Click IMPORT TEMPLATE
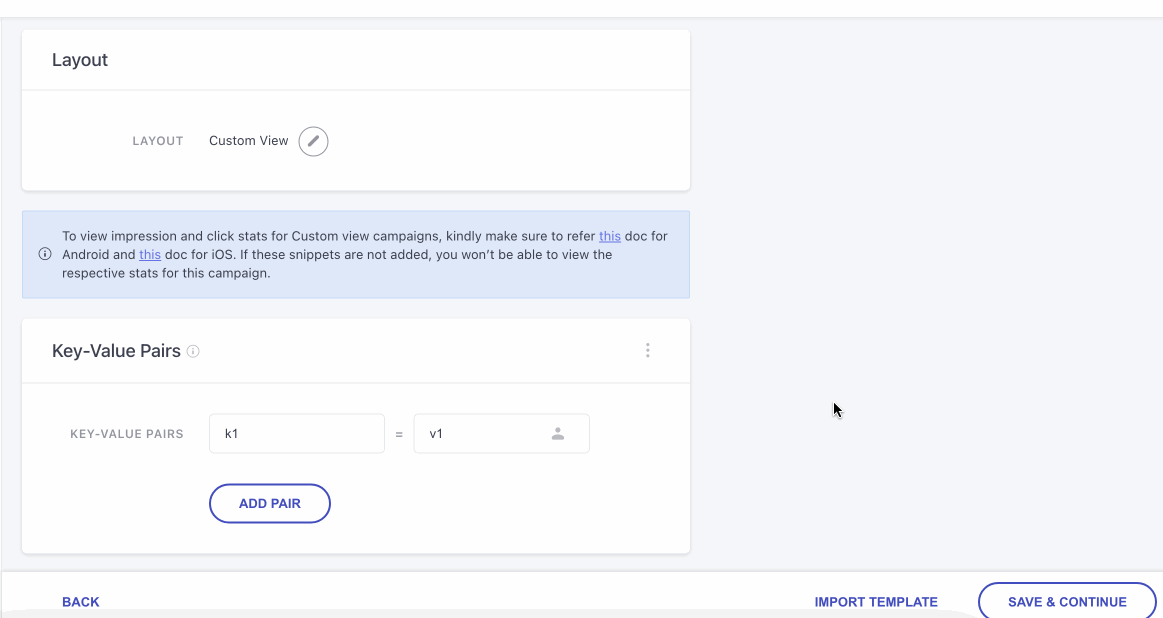The height and width of the screenshot is (618, 1163). (x=875, y=601)
